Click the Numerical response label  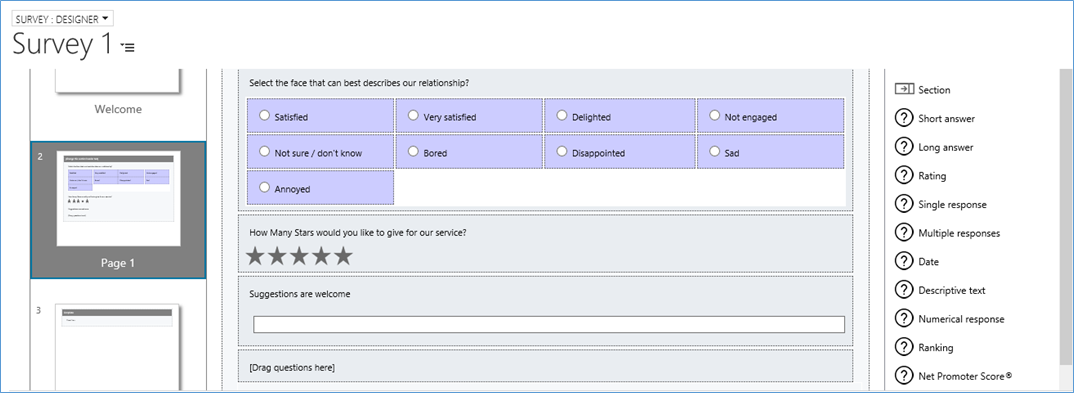[962, 320]
